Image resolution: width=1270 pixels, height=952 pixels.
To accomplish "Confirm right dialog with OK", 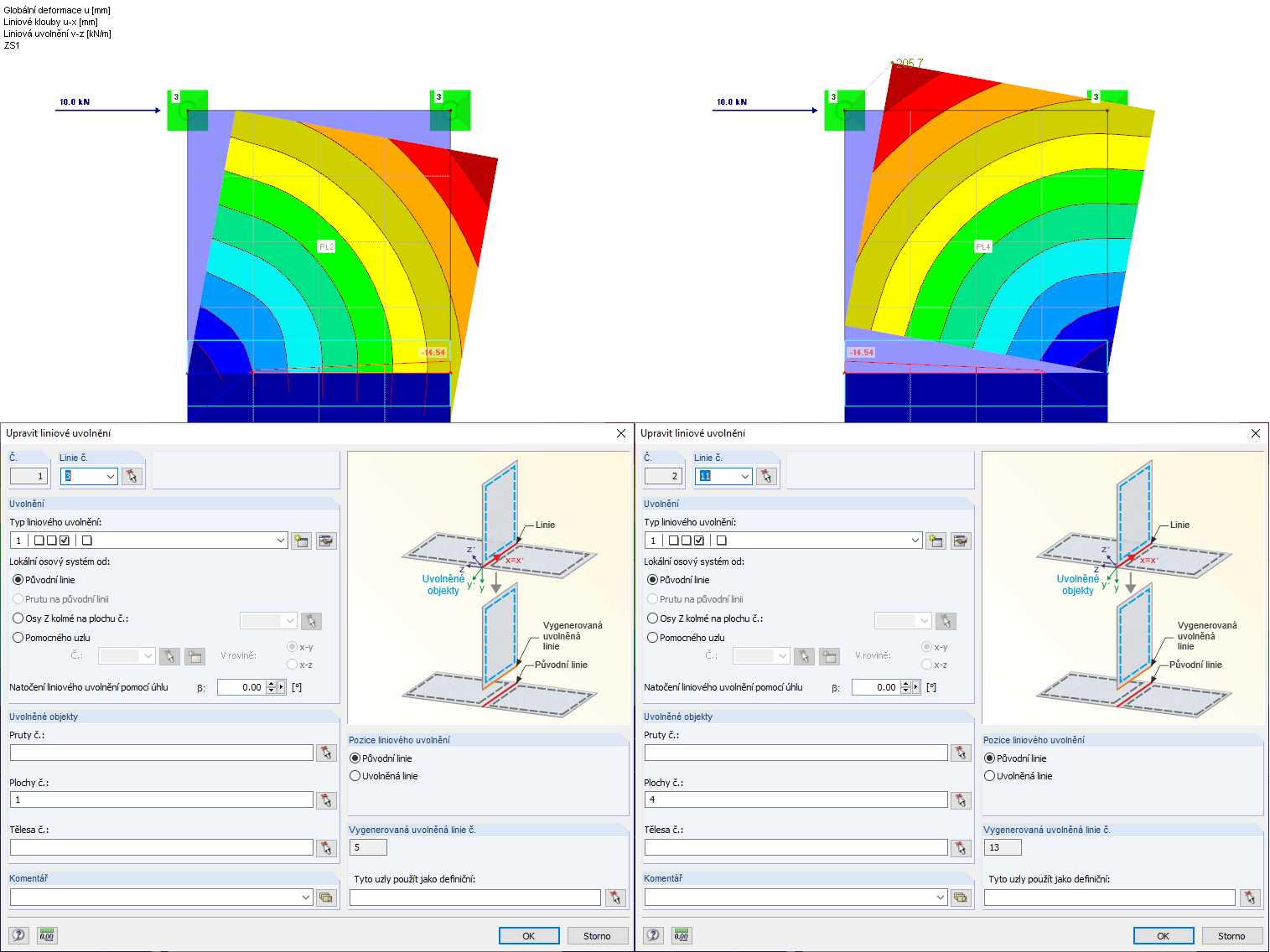I will pyautogui.click(x=1164, y=936).
